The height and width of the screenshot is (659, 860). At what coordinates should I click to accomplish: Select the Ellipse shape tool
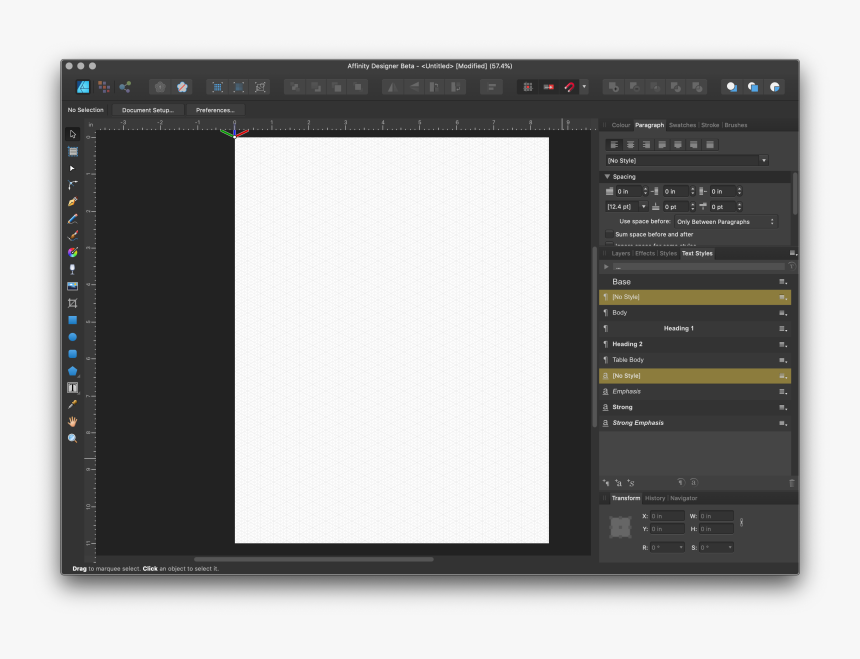(x=72, y=337)
